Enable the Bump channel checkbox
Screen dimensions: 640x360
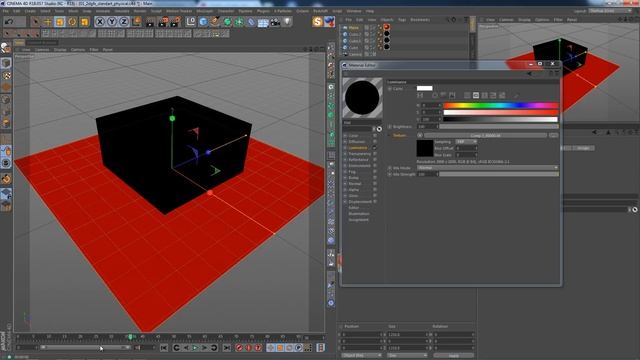[375, 178]
